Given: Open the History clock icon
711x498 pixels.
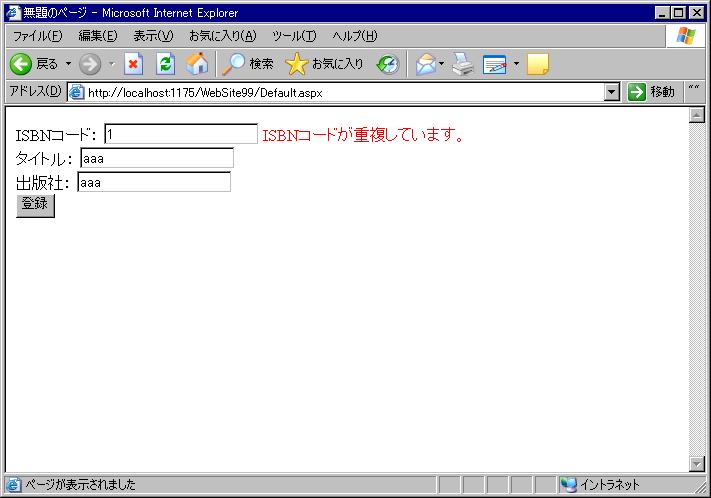Looking at the screenshot, I should 388,64.
